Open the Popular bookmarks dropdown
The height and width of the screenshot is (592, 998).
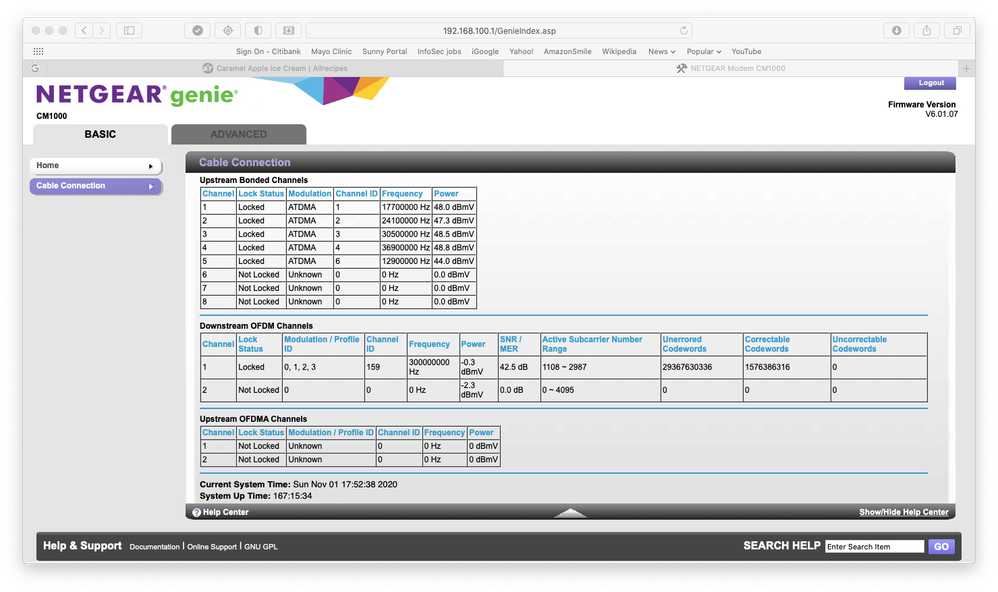703,52
